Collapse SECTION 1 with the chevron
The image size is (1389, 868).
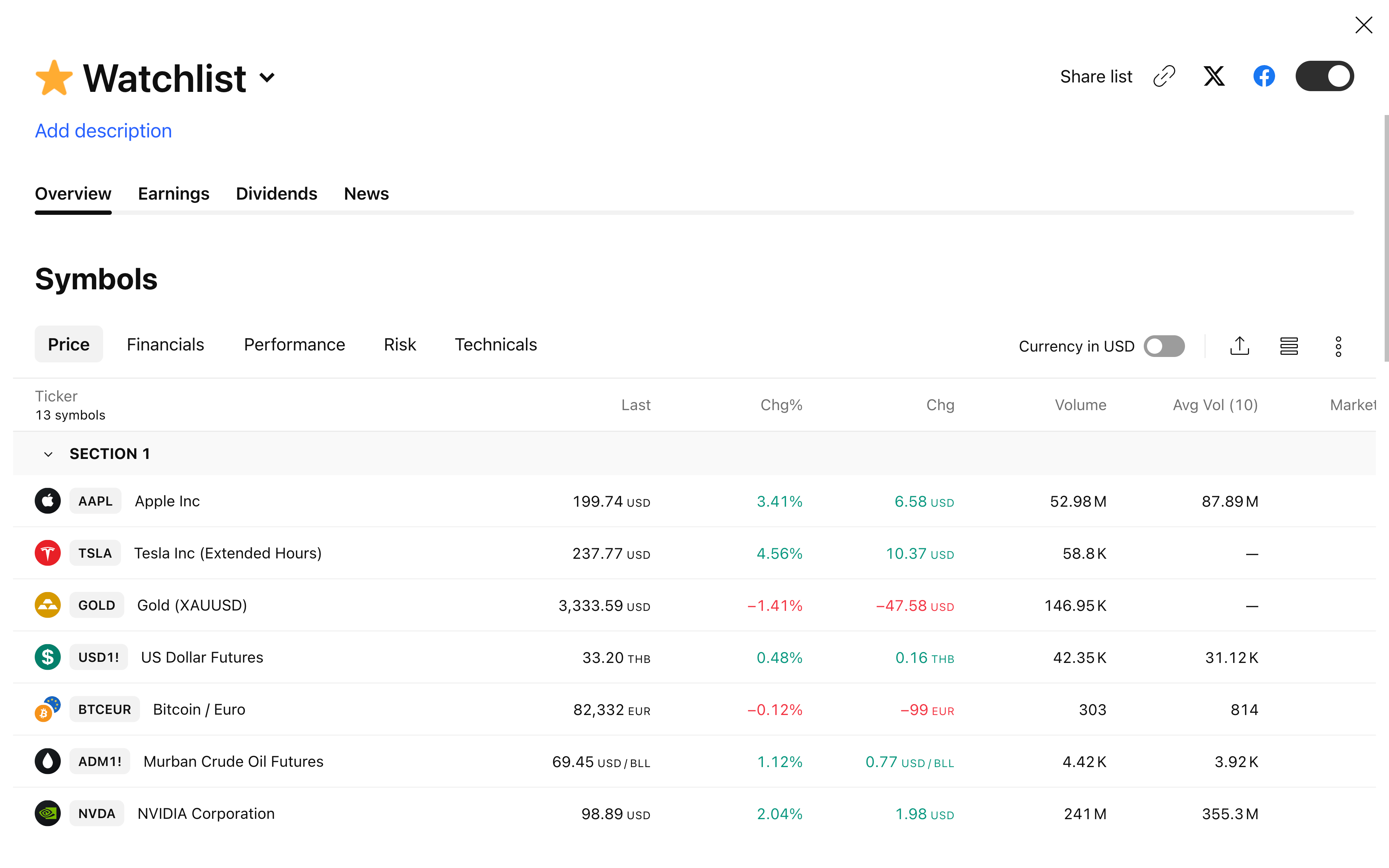[48, 454]
